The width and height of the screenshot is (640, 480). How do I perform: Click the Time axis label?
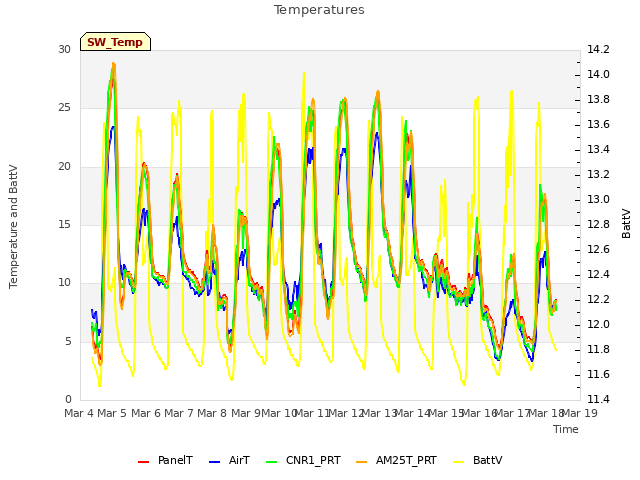[x=566, y=429]
